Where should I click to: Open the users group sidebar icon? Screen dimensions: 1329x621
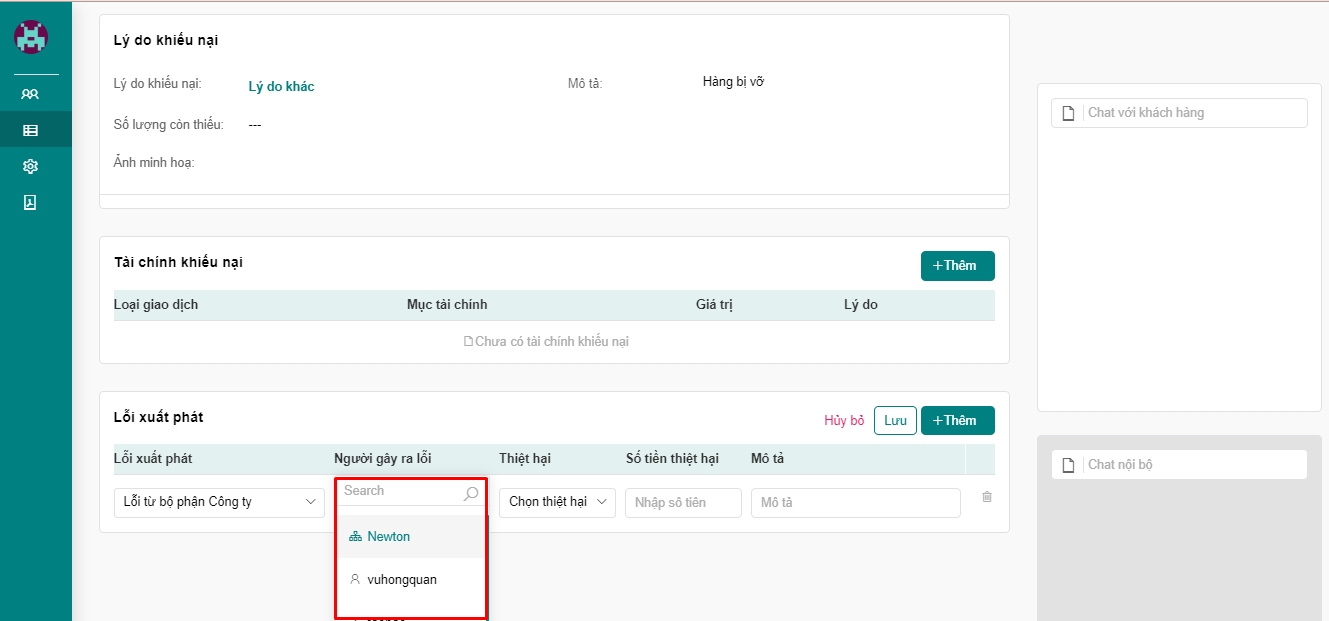pyautogui.click(x=30, y=94)
